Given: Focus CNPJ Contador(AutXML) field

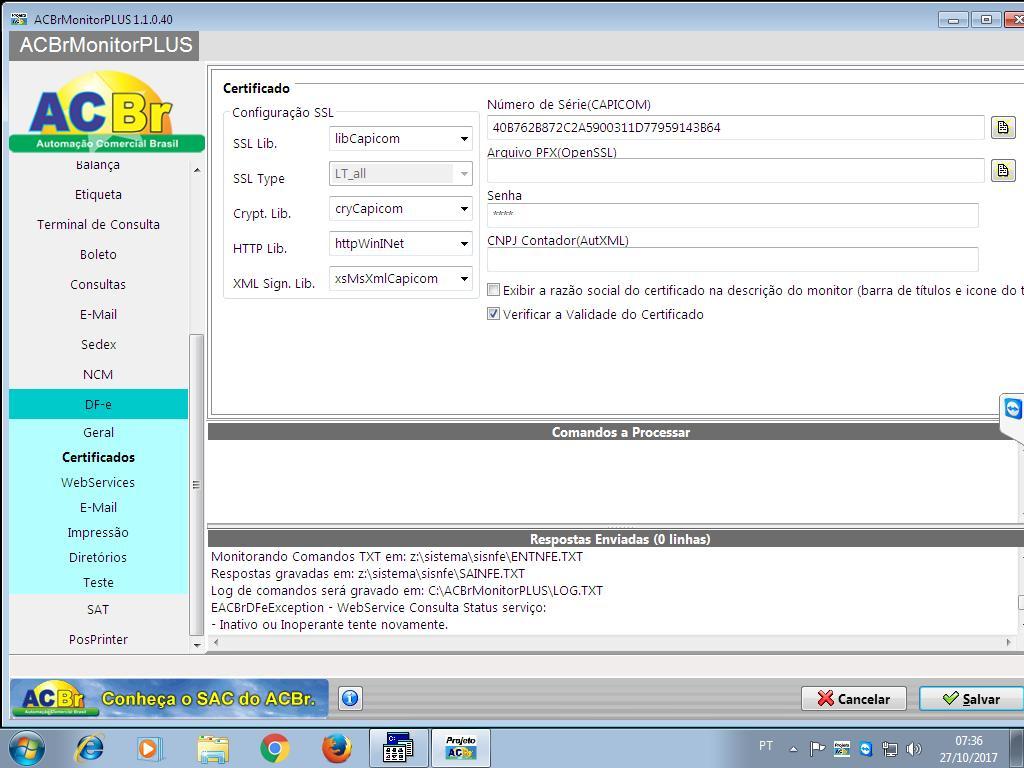Looking at the screenshot, I should pos(733,259).
